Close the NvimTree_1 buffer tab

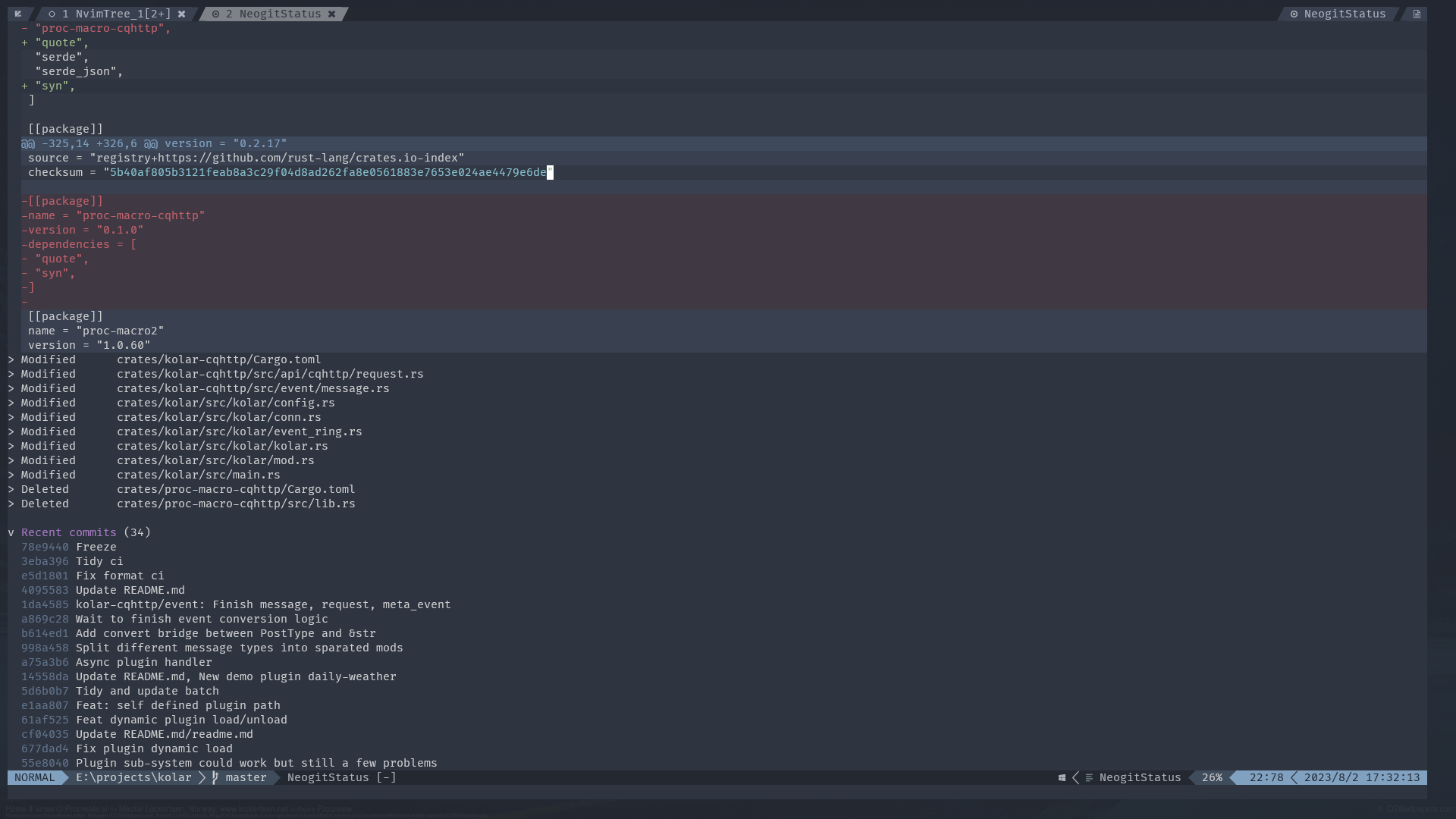click(182, 14)
